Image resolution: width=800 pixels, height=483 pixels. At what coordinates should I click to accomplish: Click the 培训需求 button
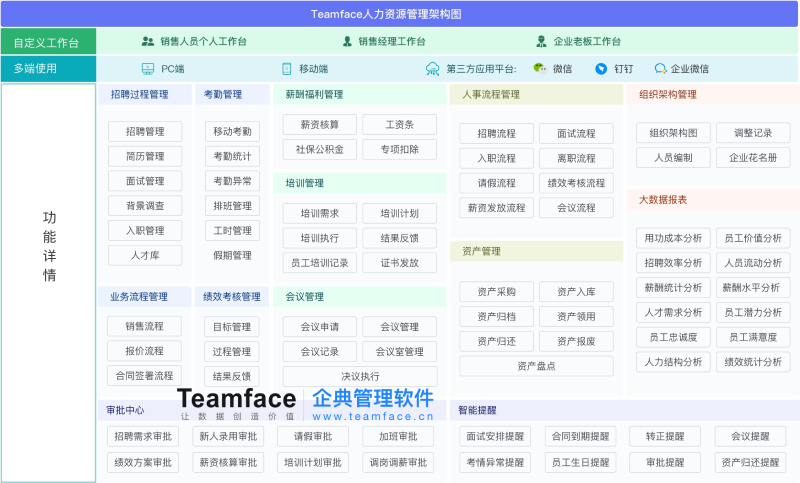click(x=319, y=213)
